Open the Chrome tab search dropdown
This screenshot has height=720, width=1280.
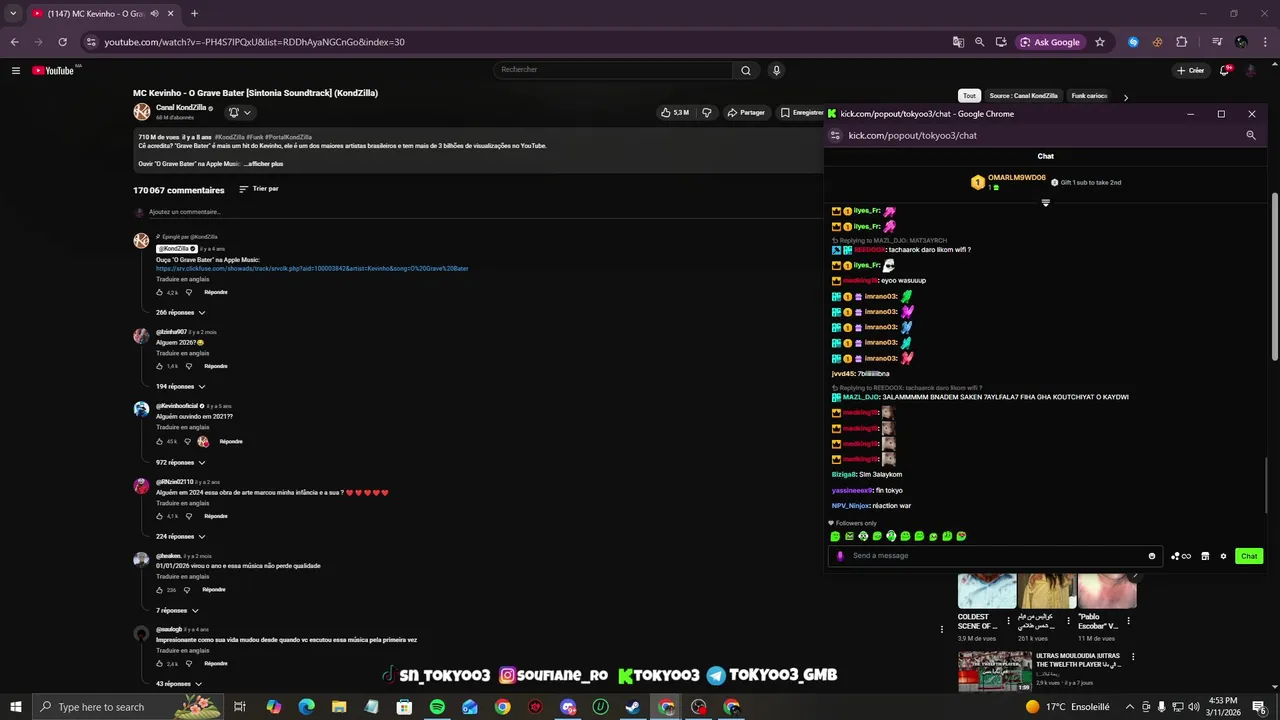(x=13, y=13)
